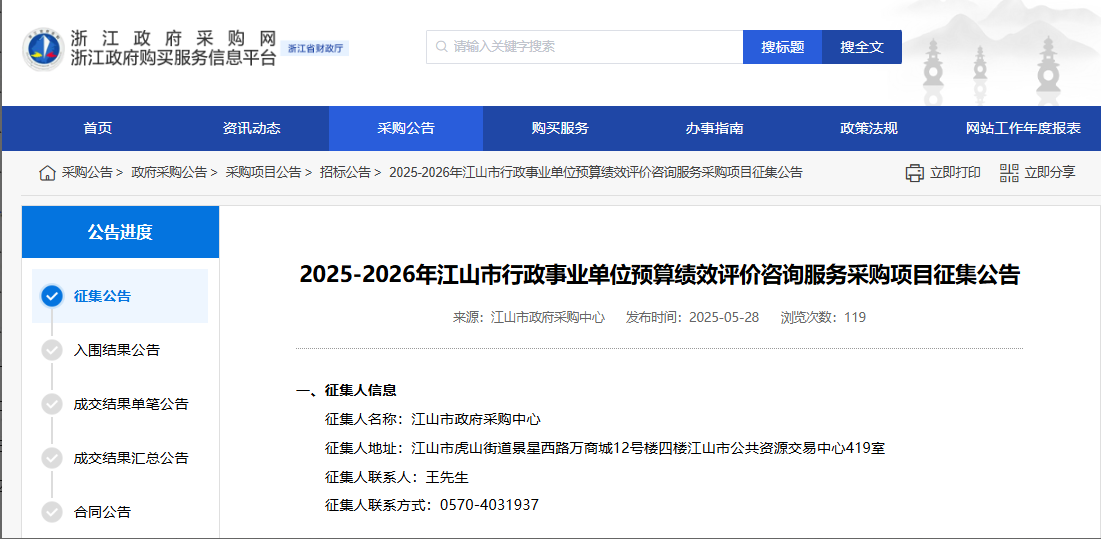Open 办事指南 in the navigation bar
The height and width of the screenshot is (539, 1101).
pyautogui.click(x=714, y=128)
